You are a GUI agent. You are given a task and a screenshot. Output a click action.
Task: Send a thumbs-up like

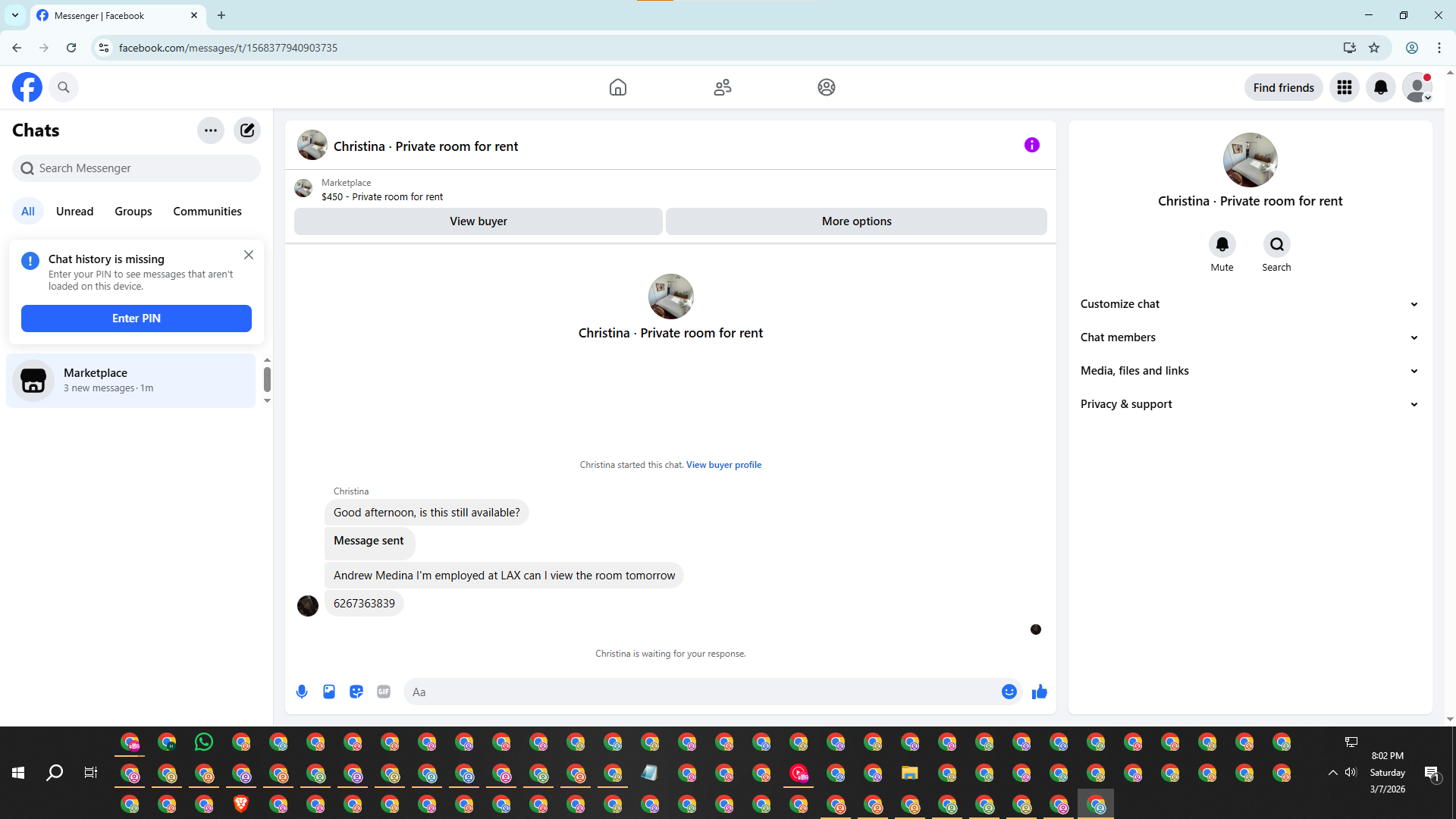click(1040, 692)
